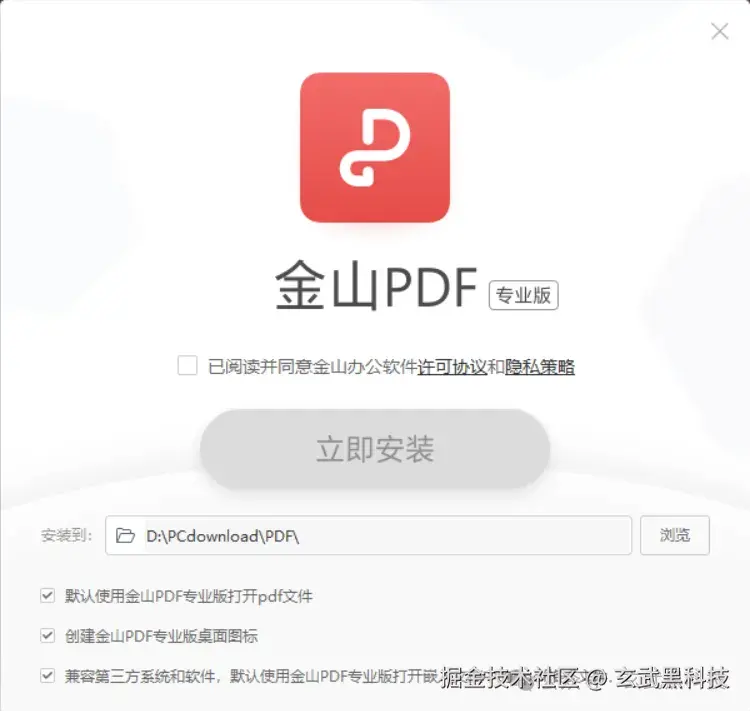Click the 兼容第三方系统和软件 label text
The image size is (750, 711).
(140, 676)
